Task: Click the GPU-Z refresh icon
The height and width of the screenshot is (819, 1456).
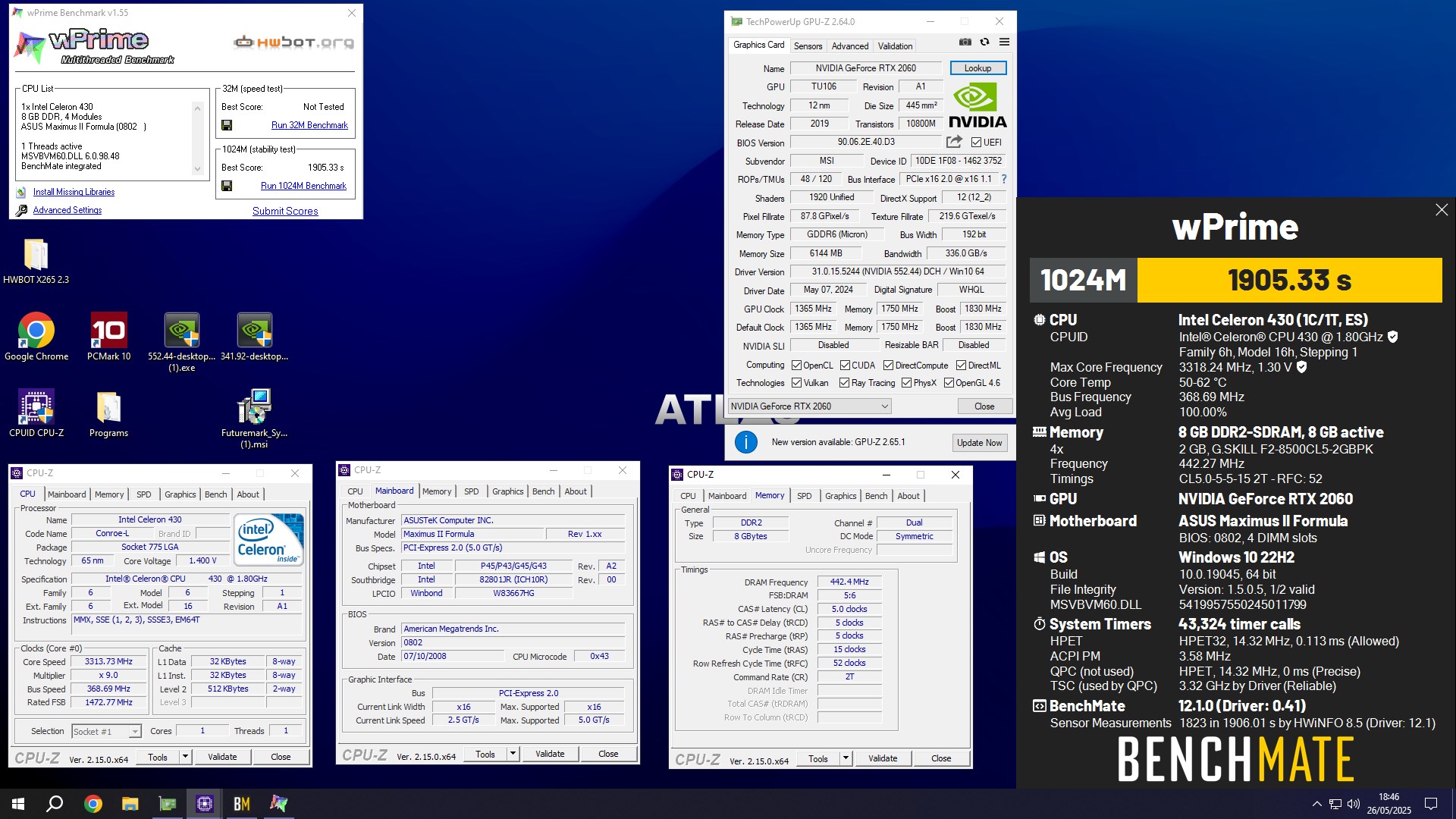Action: [984, 42]
